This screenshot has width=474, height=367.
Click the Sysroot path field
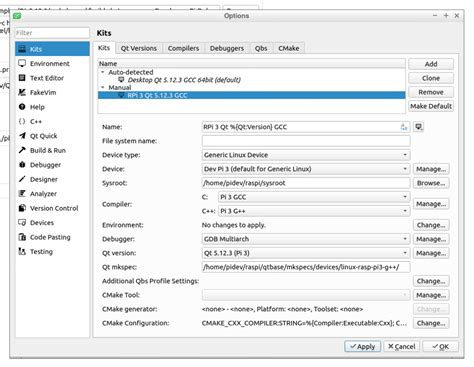[x=306, y=183]
